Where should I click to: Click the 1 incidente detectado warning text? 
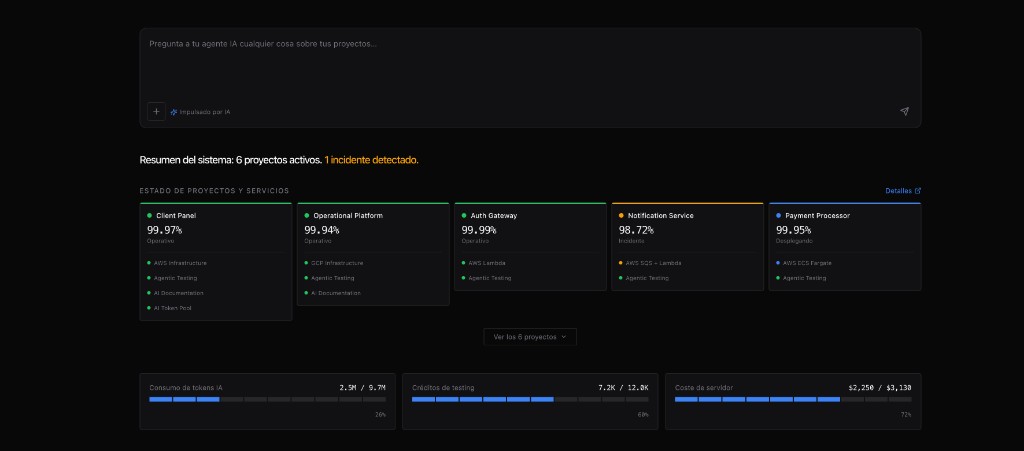tap(372, 160)
